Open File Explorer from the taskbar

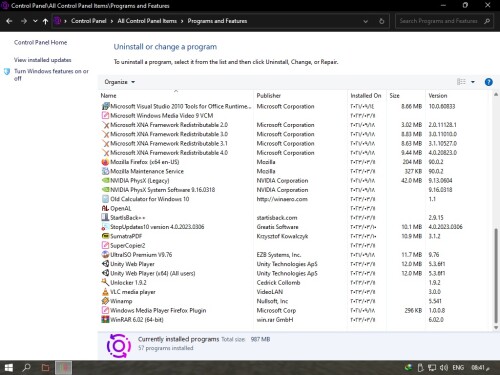point(45,368)
